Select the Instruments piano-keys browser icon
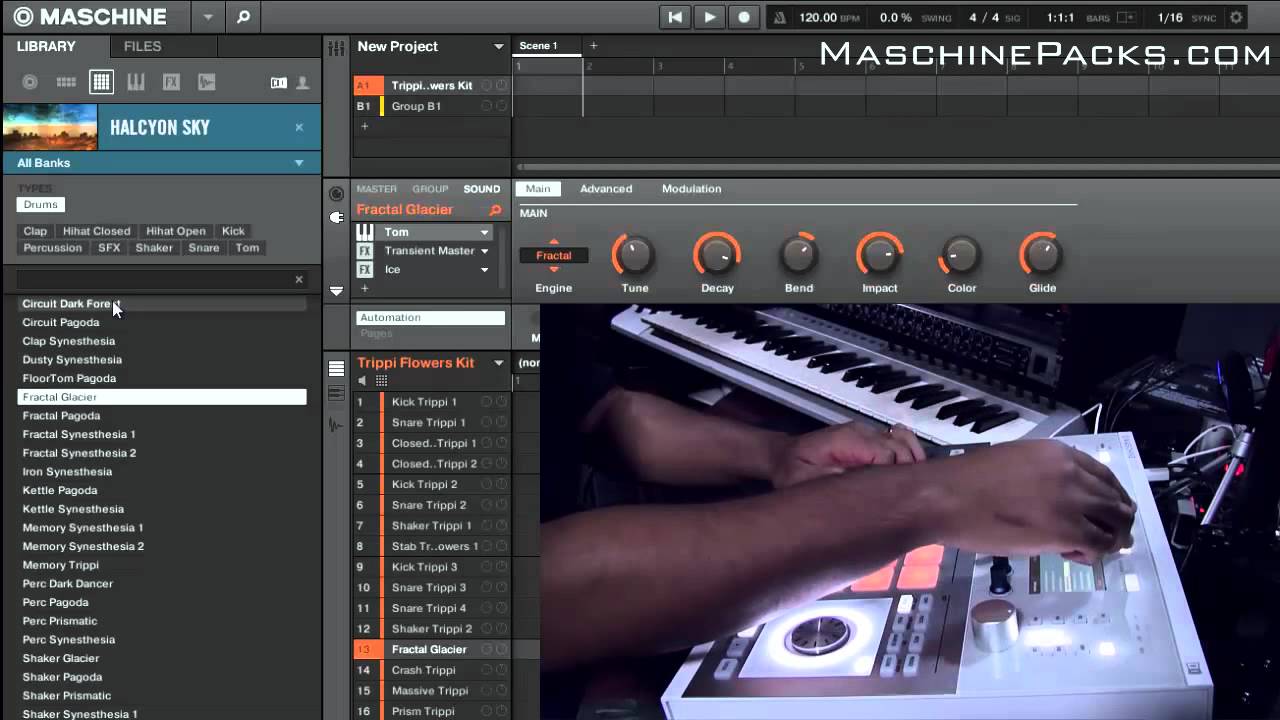 coord(136,82)
